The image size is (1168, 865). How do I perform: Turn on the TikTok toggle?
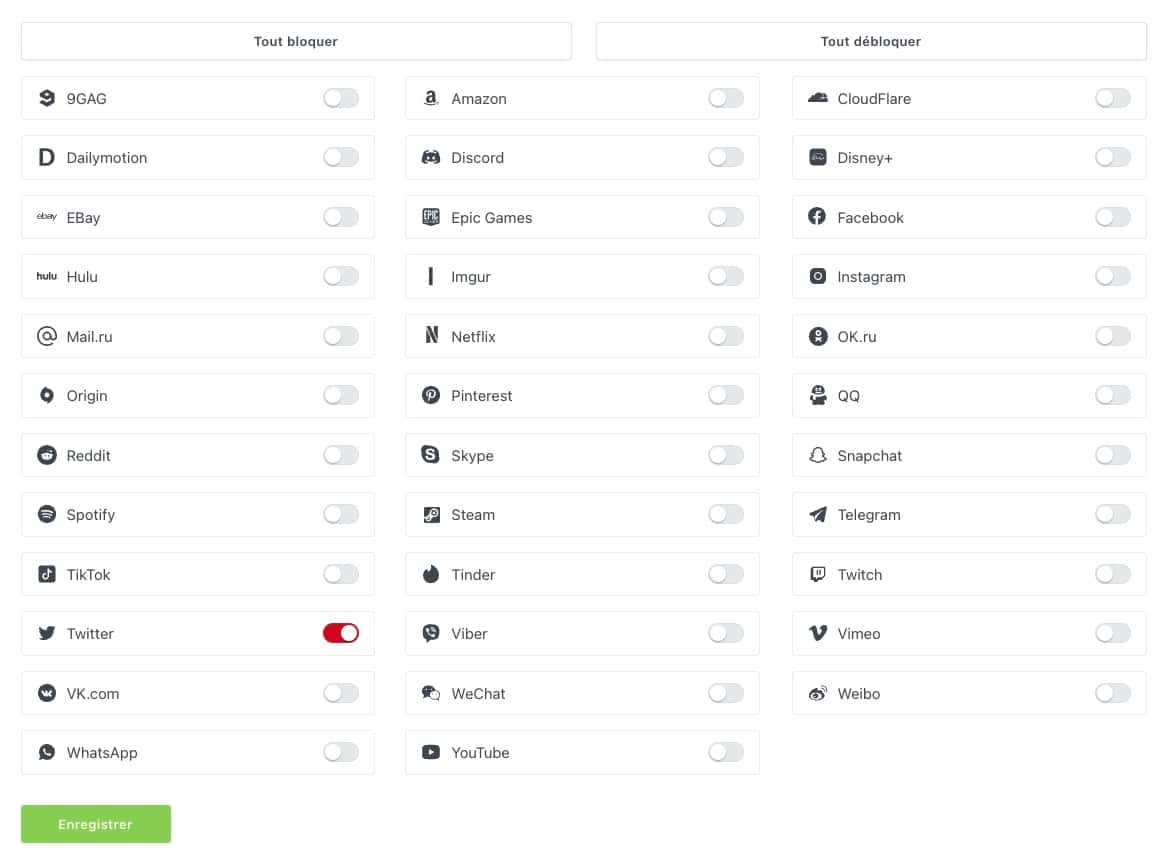coord(341,574)
